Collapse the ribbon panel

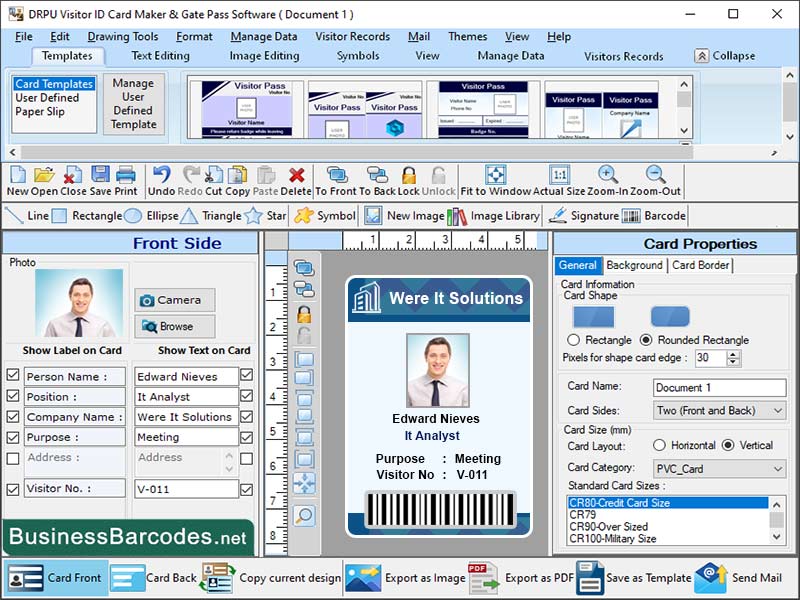pyautogui.click(x=724, y=56)
